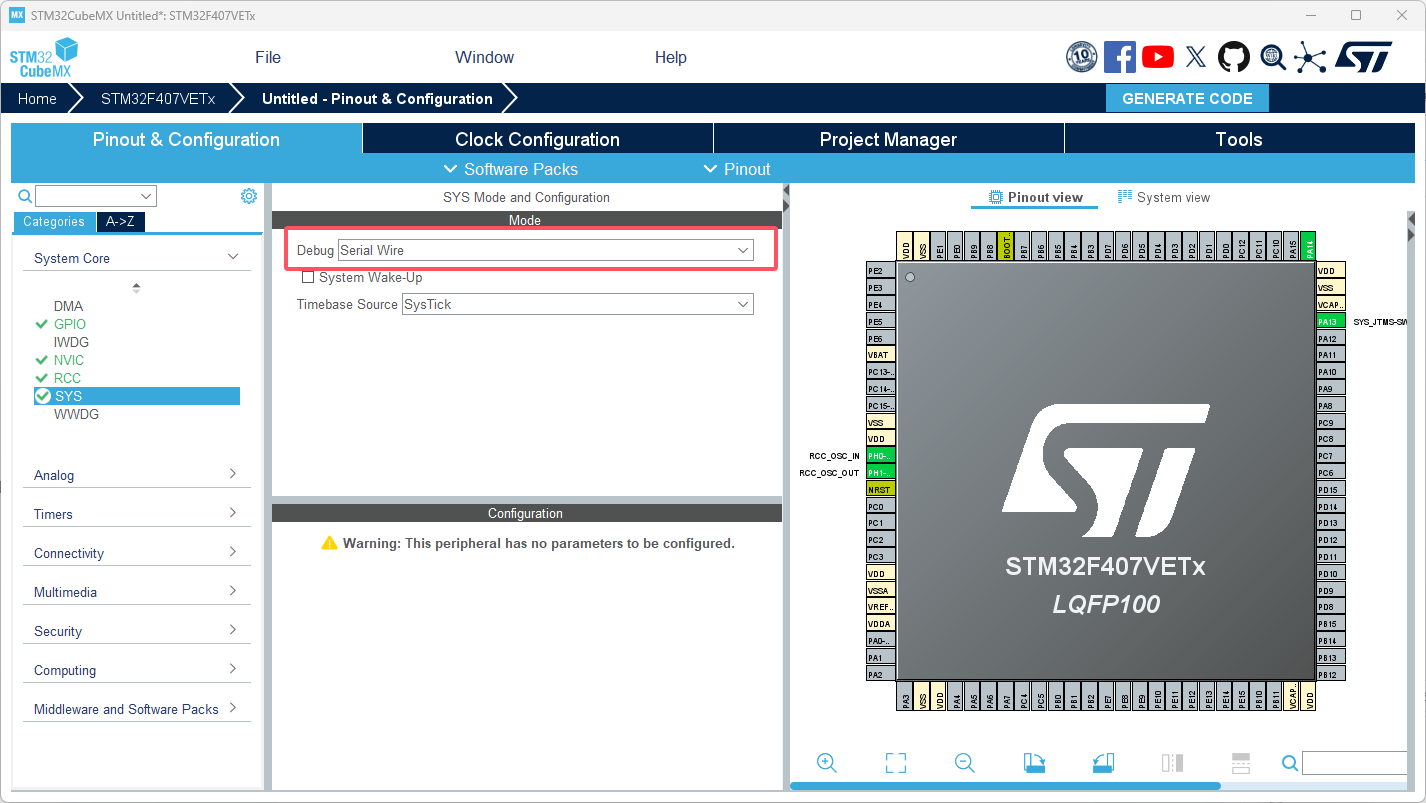The width and height of the screenshot is (1426, 803).
Task: Click the sort arrows above DMA
Action: (136, 288)
